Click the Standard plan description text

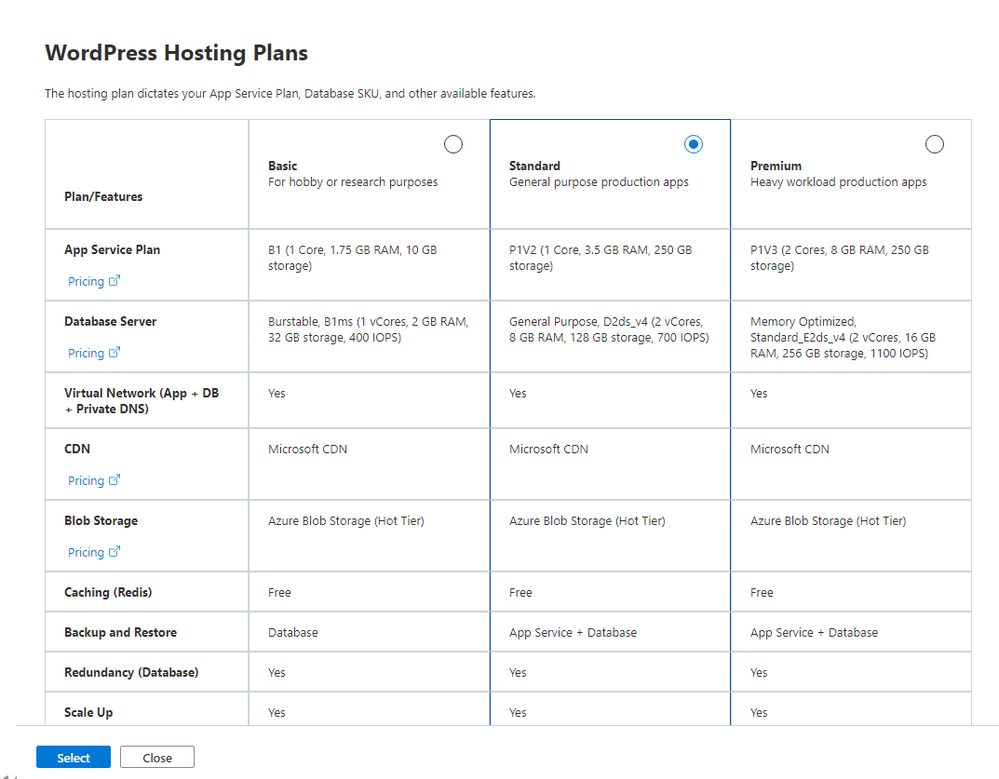[x=598, y=182]
